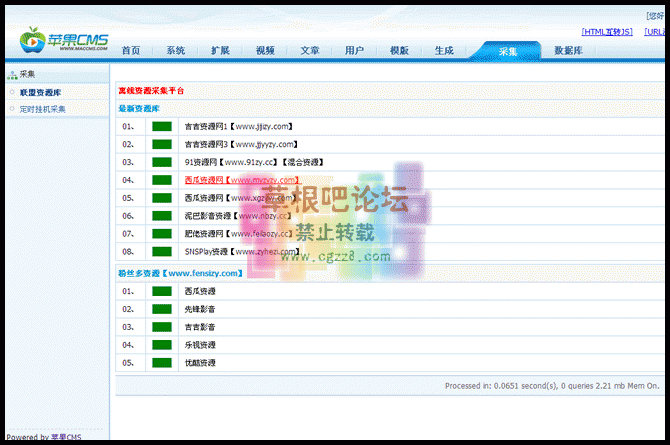Click the small icon in 采集 sidebar header
Screen dimensions: 670x445
pyautogui.click(x=12, y=74)
